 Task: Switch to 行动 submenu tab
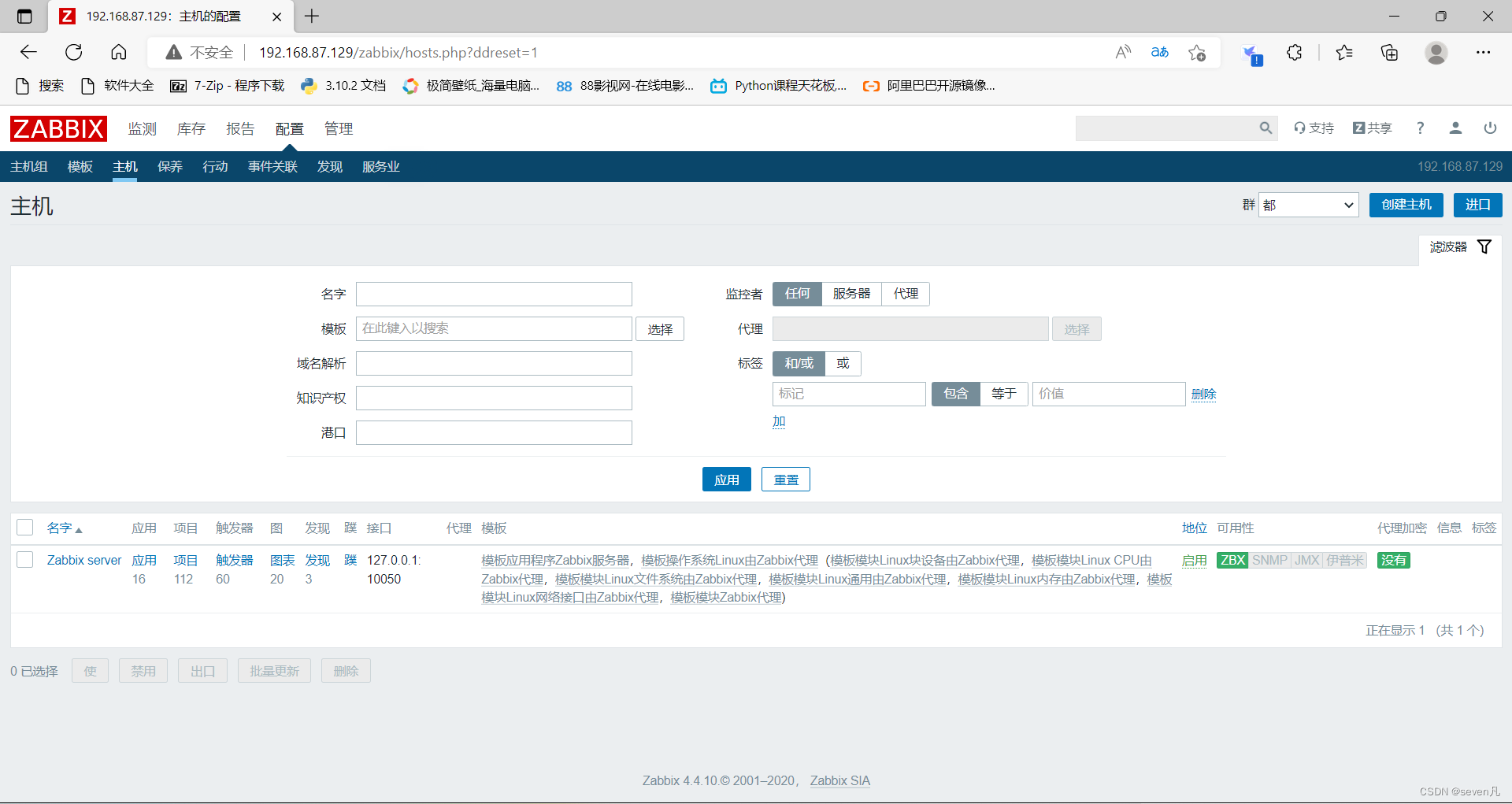215,166
